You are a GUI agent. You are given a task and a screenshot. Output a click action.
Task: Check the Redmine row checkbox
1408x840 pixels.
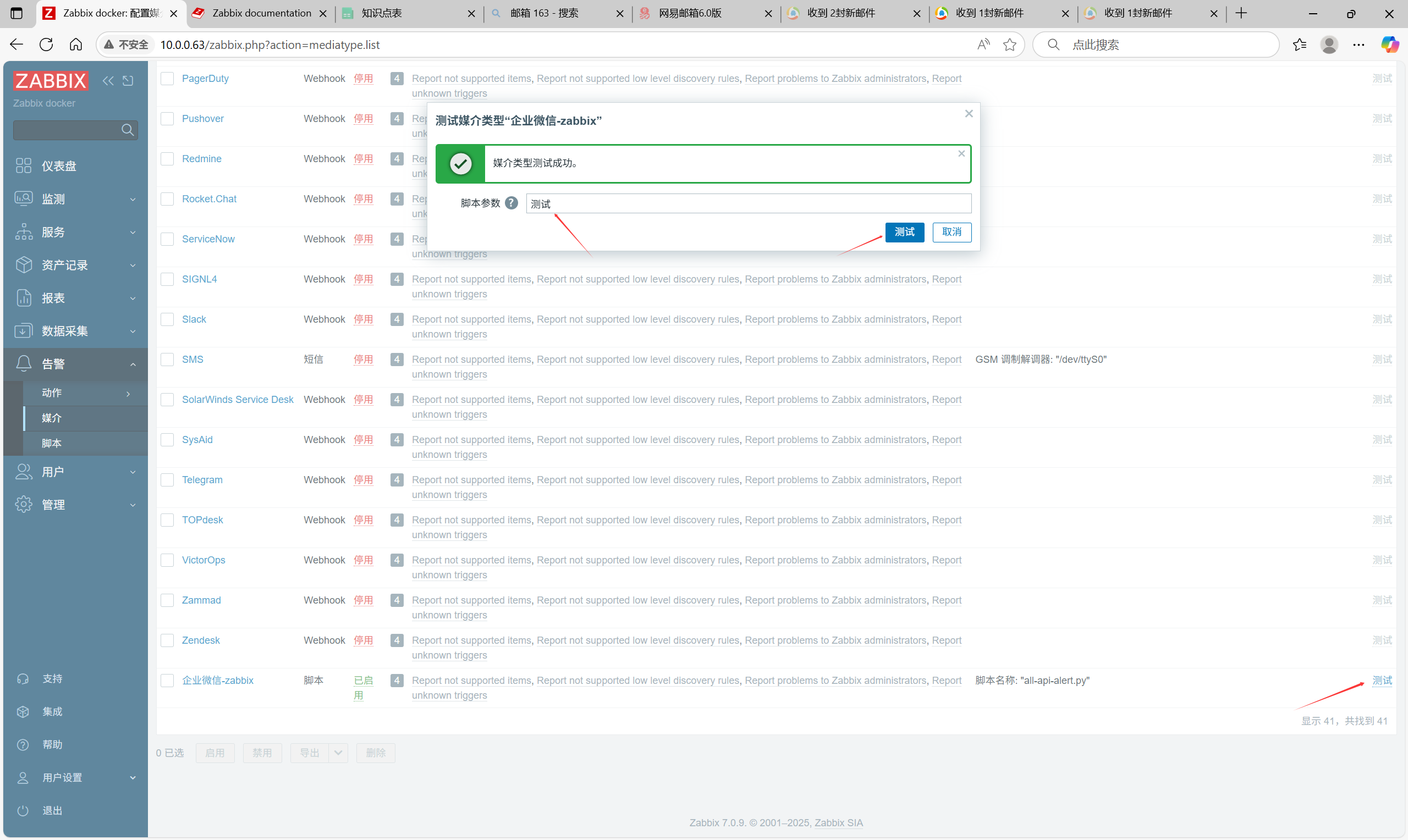tap(167, 159)
